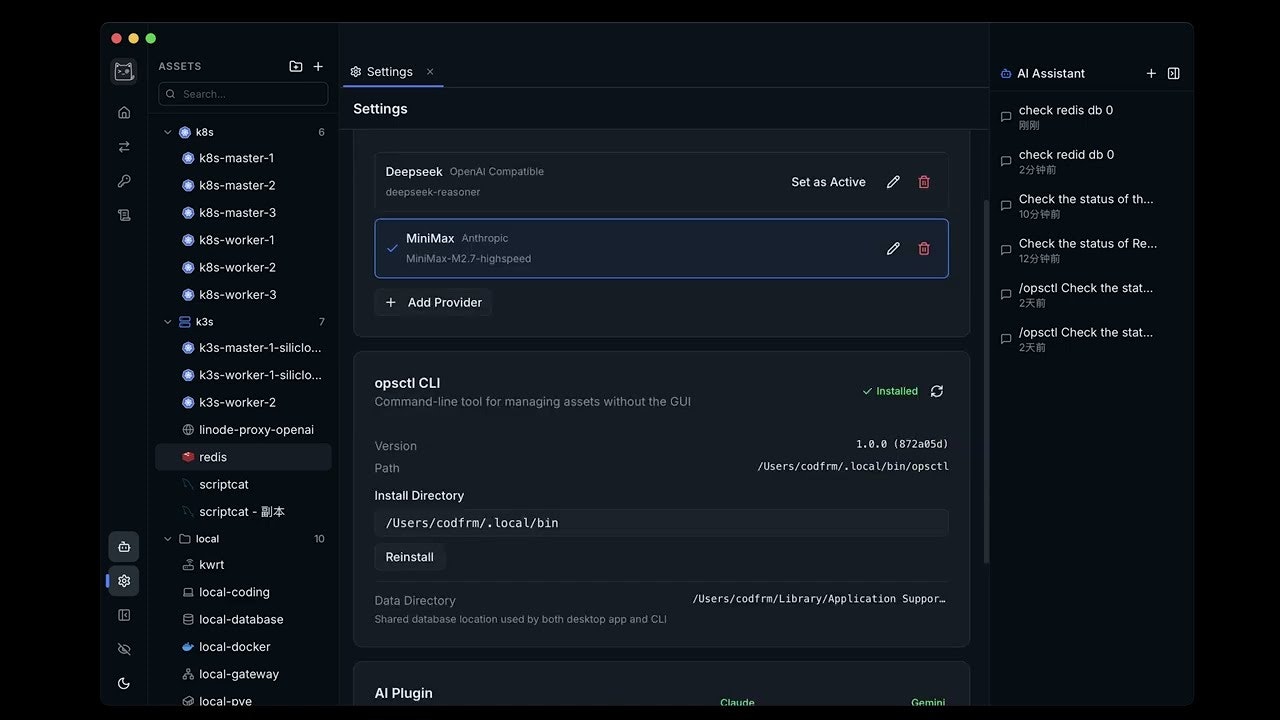This screenshot has height=720, width=1280.
Task: Toggle the hidden eye-slash icon in sidebar
Action: click(x=124, y=649)
